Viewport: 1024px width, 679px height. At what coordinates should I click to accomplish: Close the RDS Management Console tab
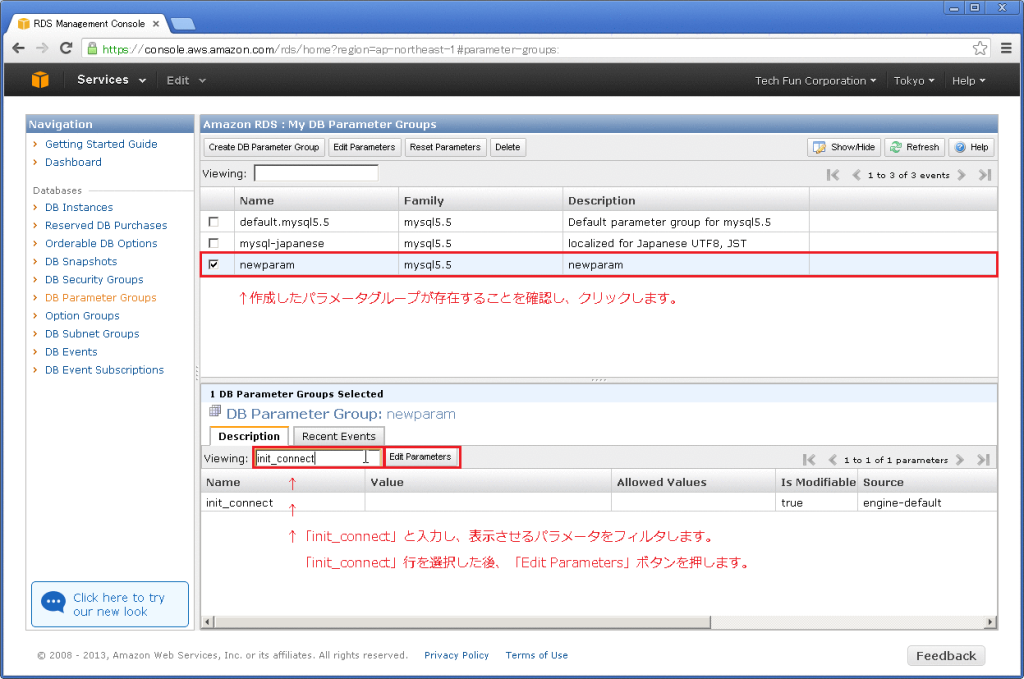156,24
